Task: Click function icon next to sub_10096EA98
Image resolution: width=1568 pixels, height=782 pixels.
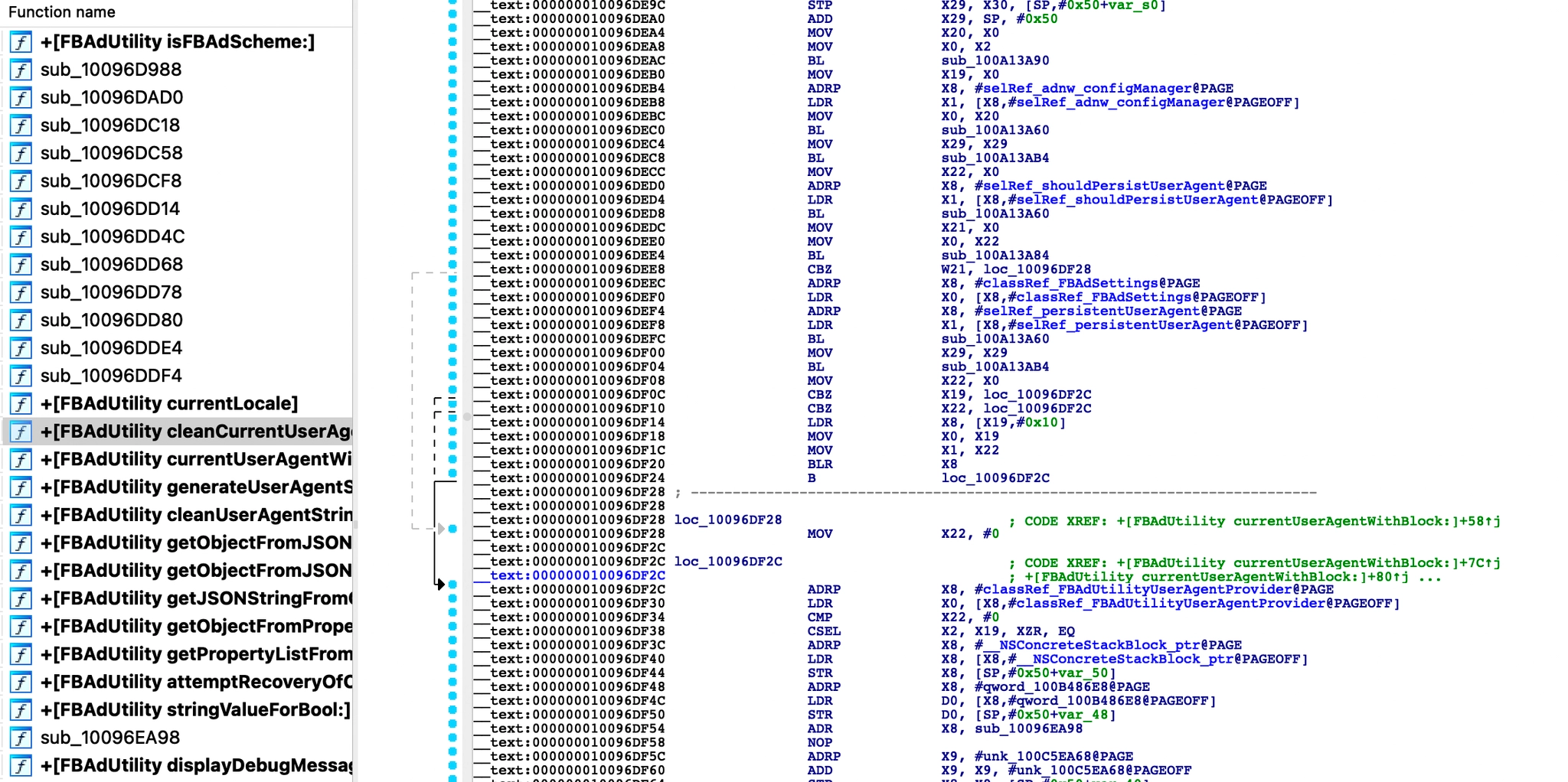Action: point(21,738)
